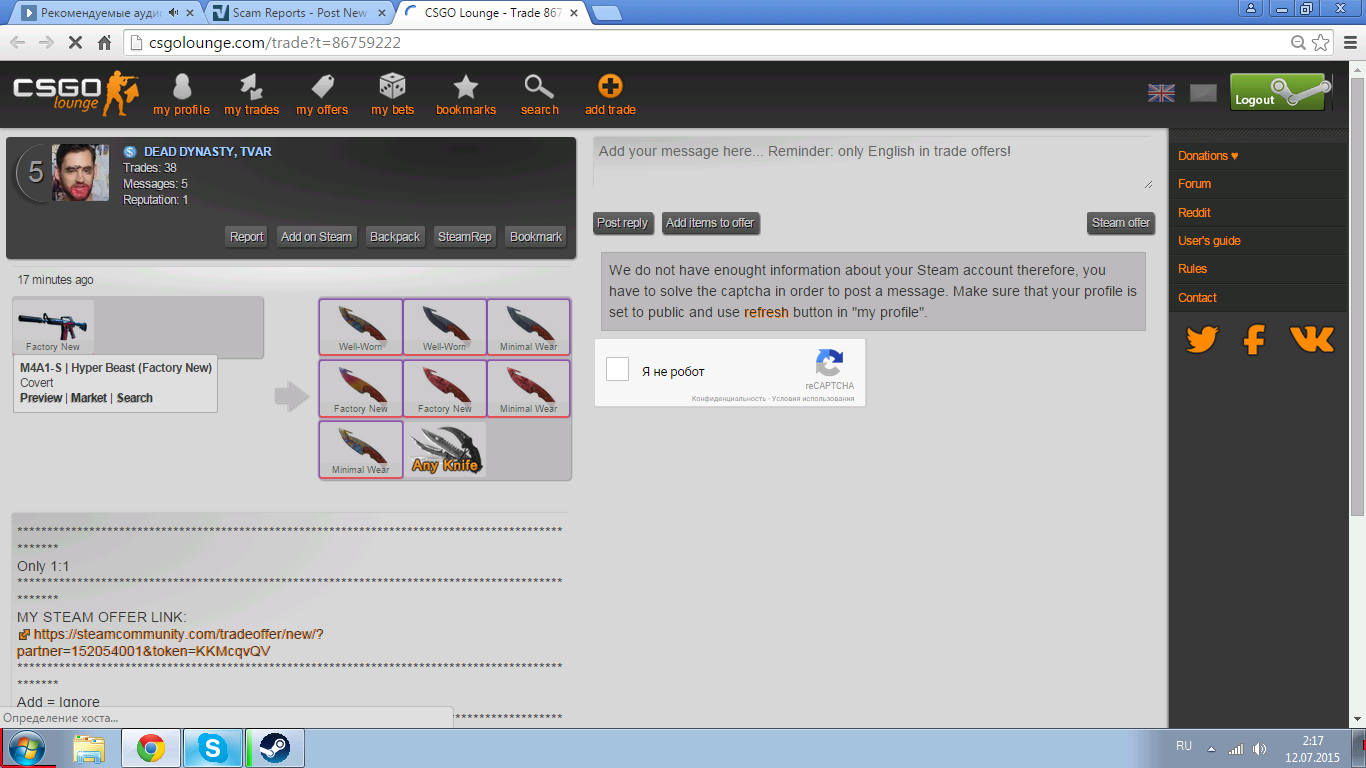Click the my offers tag icon
The width and height of the screenshot is (1366, 768).
pyautogui.click(x=322, y=87)
